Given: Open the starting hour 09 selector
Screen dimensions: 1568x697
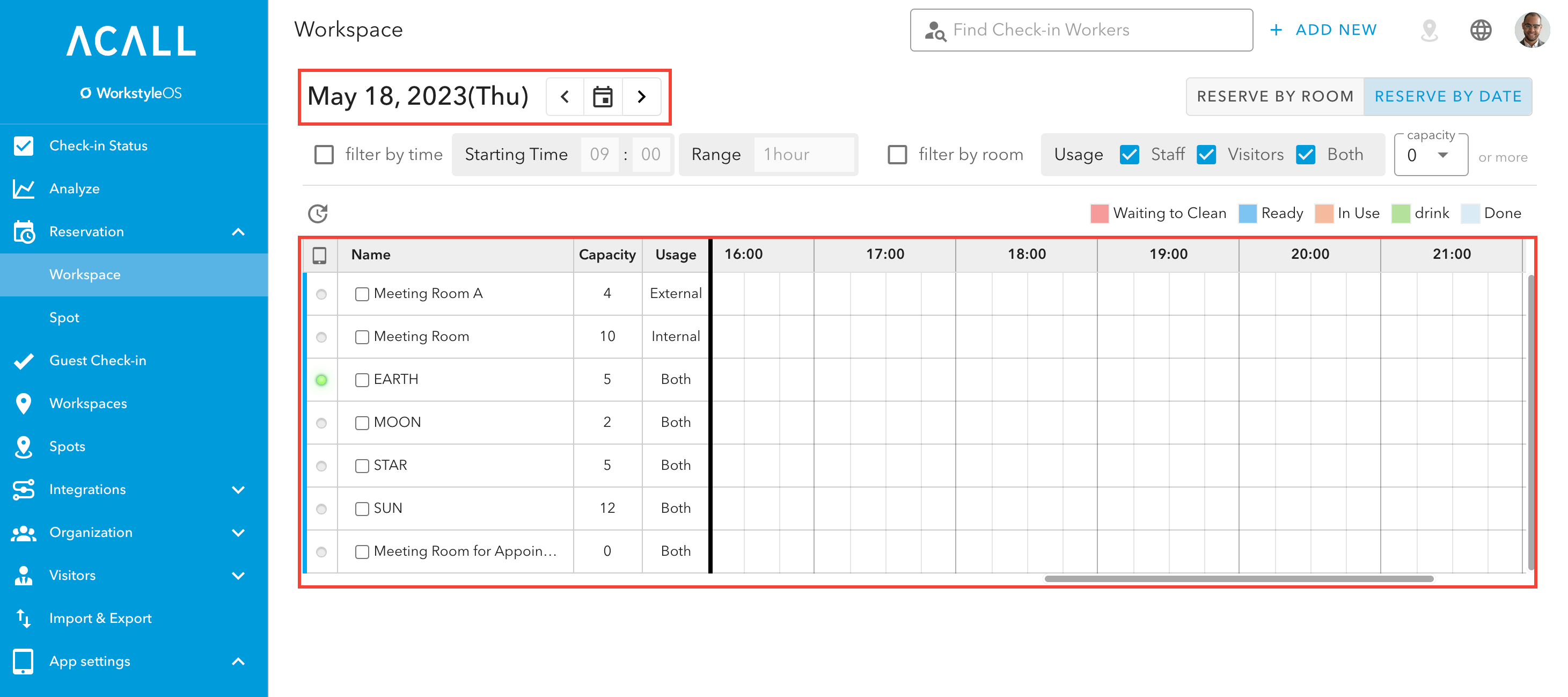Looking at the screenshot, I should [x=599, y=155].
